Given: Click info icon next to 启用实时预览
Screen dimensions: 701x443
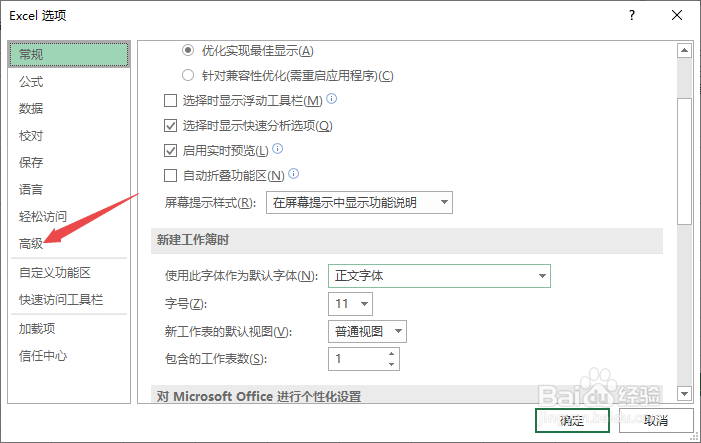Looking at the screenshot, I should (x=278, y=149).
